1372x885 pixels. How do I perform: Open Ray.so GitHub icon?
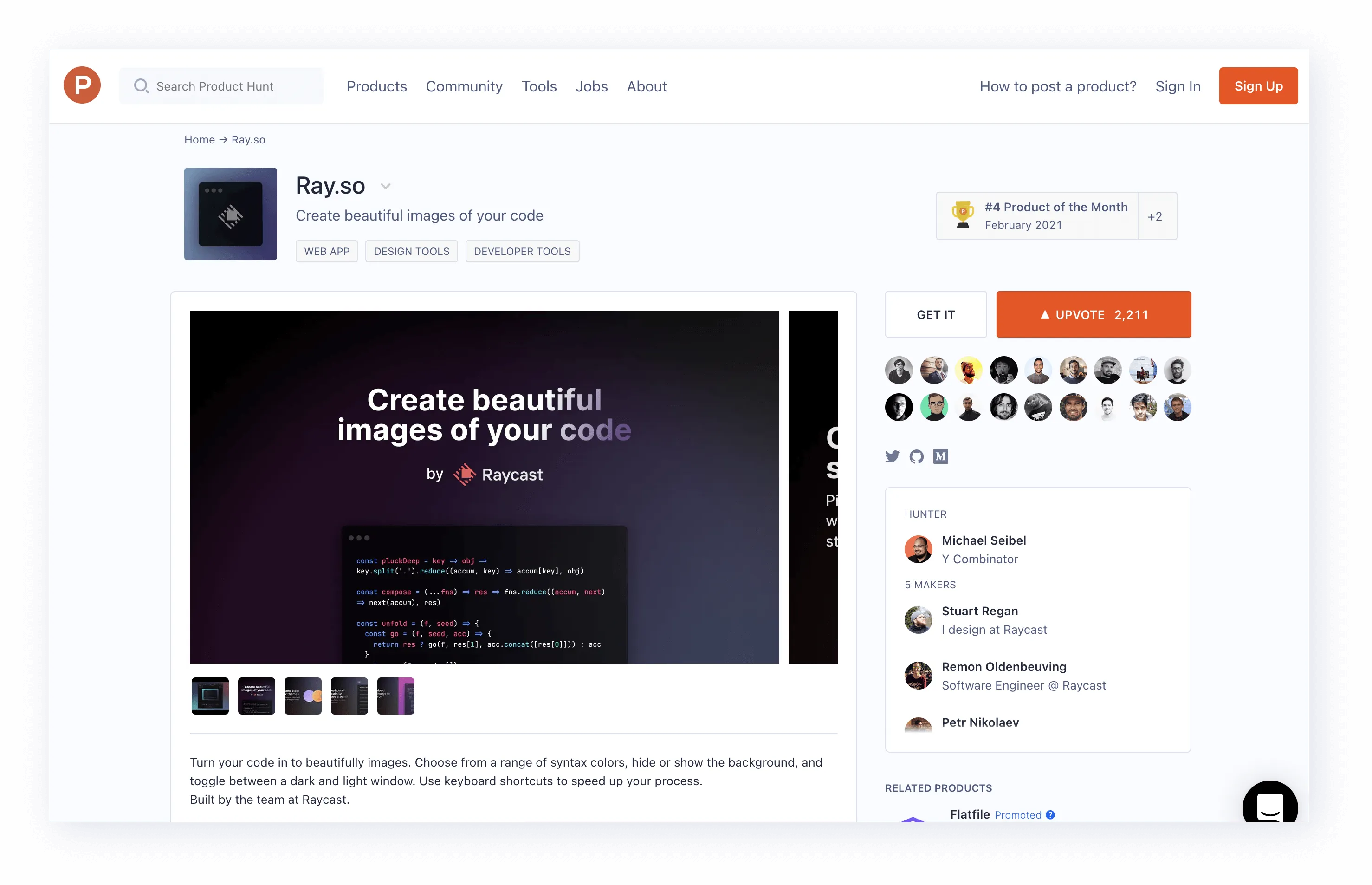916,457
